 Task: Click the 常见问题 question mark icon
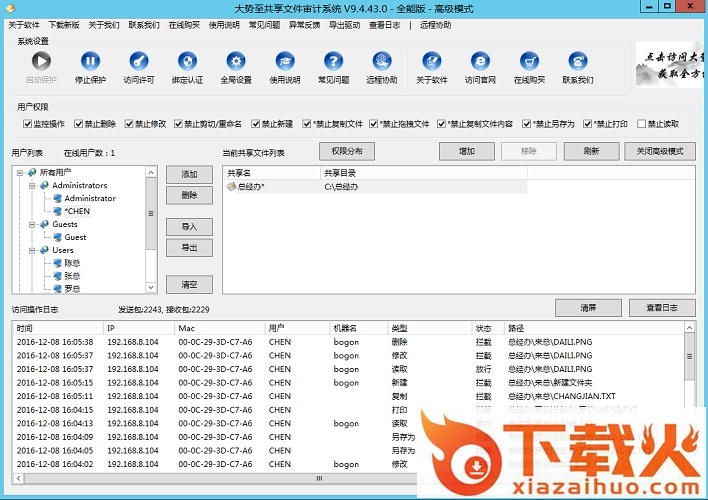[x=333, y=62]
